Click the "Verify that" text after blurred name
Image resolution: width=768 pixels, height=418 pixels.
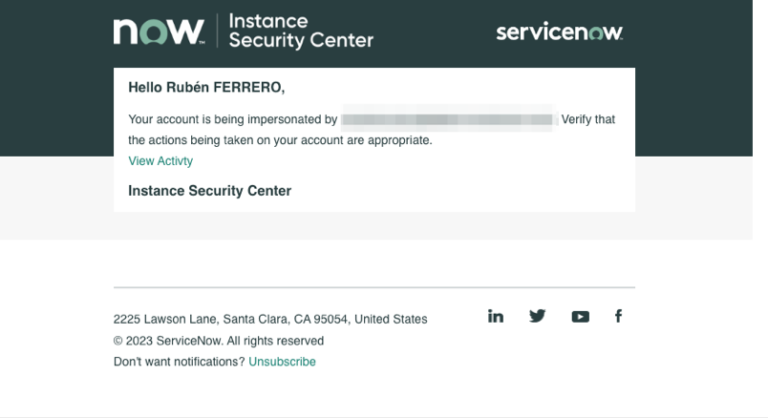coord(588,120)
